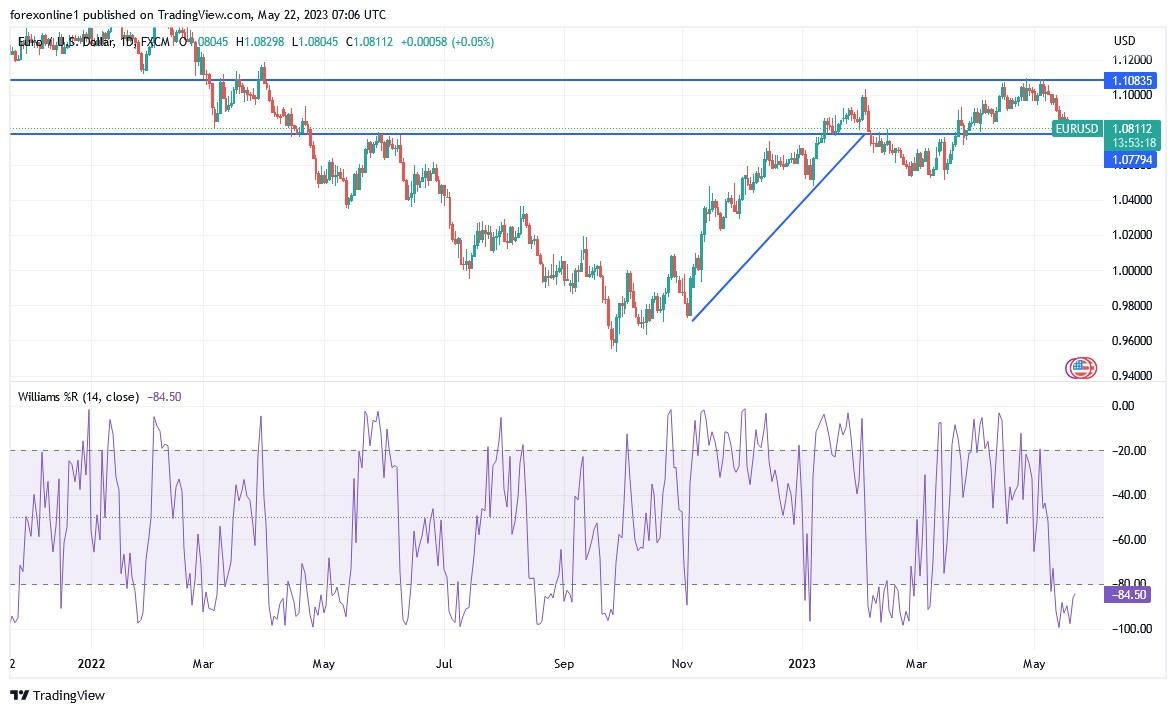This screenshot has height=713, width=1176.
Task: Select the Nov label on the time axis
Action: coord(680,663)
